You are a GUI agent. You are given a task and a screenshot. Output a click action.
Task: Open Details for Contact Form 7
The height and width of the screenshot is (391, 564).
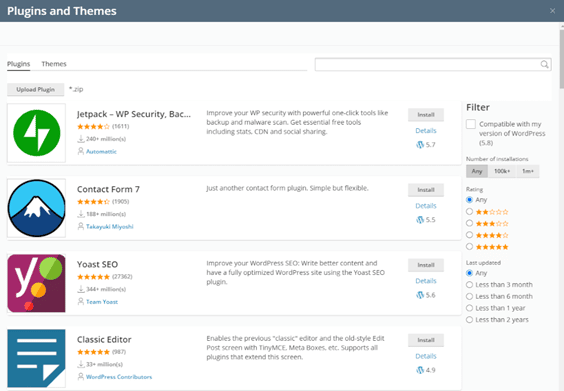tap(426, 206)
